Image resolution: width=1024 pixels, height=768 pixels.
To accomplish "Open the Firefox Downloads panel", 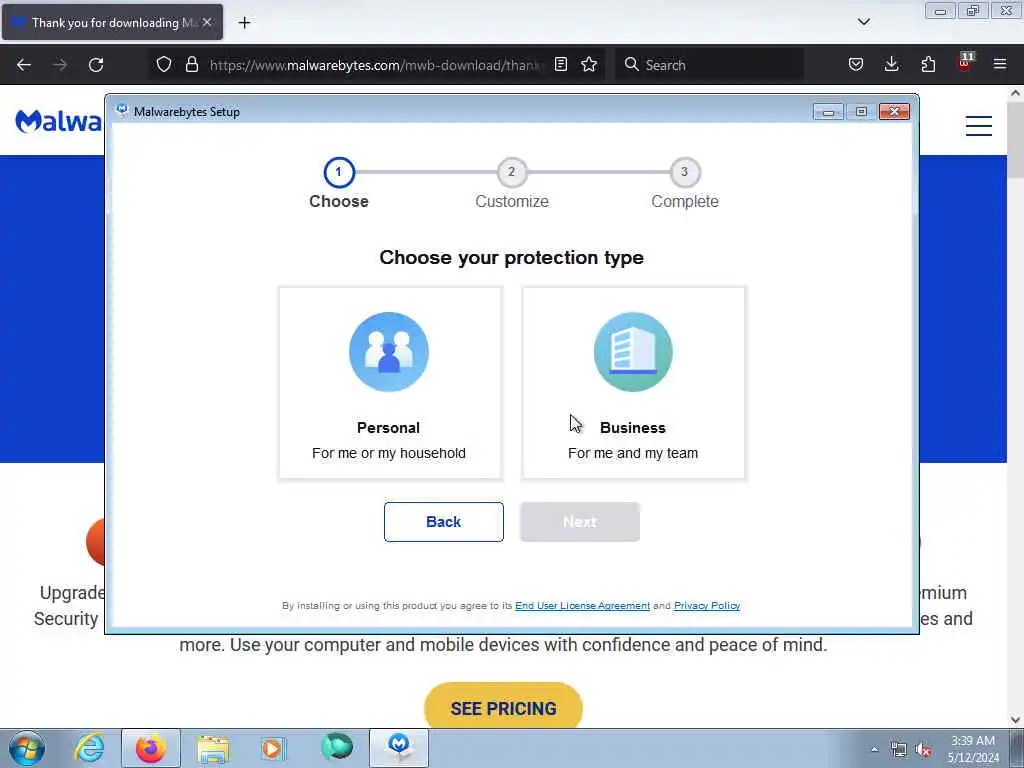I will 891,64.
